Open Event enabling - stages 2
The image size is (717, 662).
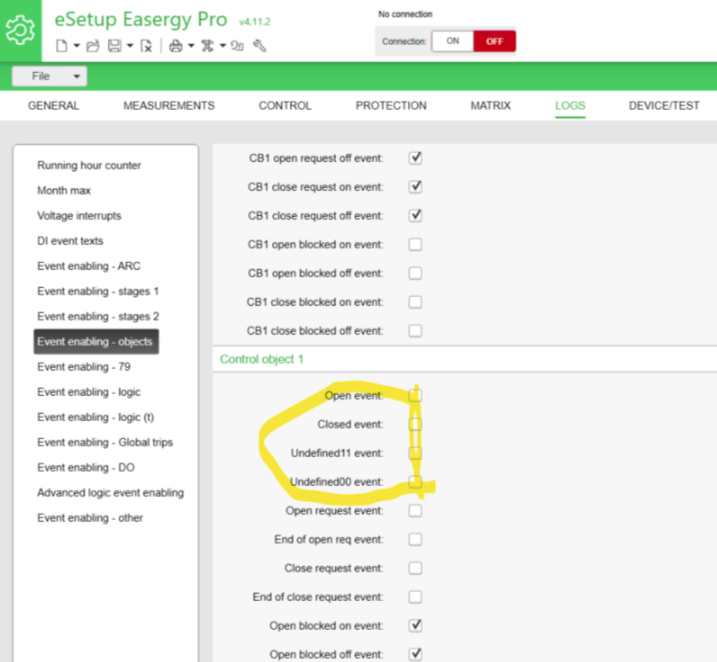tap(98, 316)
